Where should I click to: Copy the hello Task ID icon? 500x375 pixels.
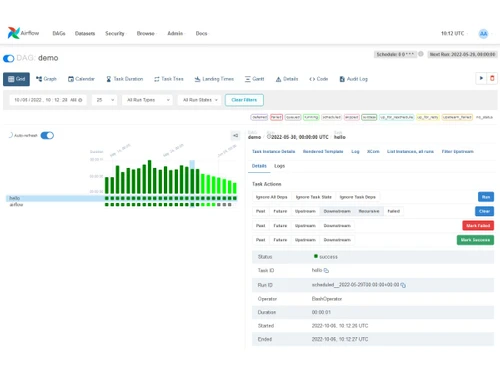[x=326, y=271]
